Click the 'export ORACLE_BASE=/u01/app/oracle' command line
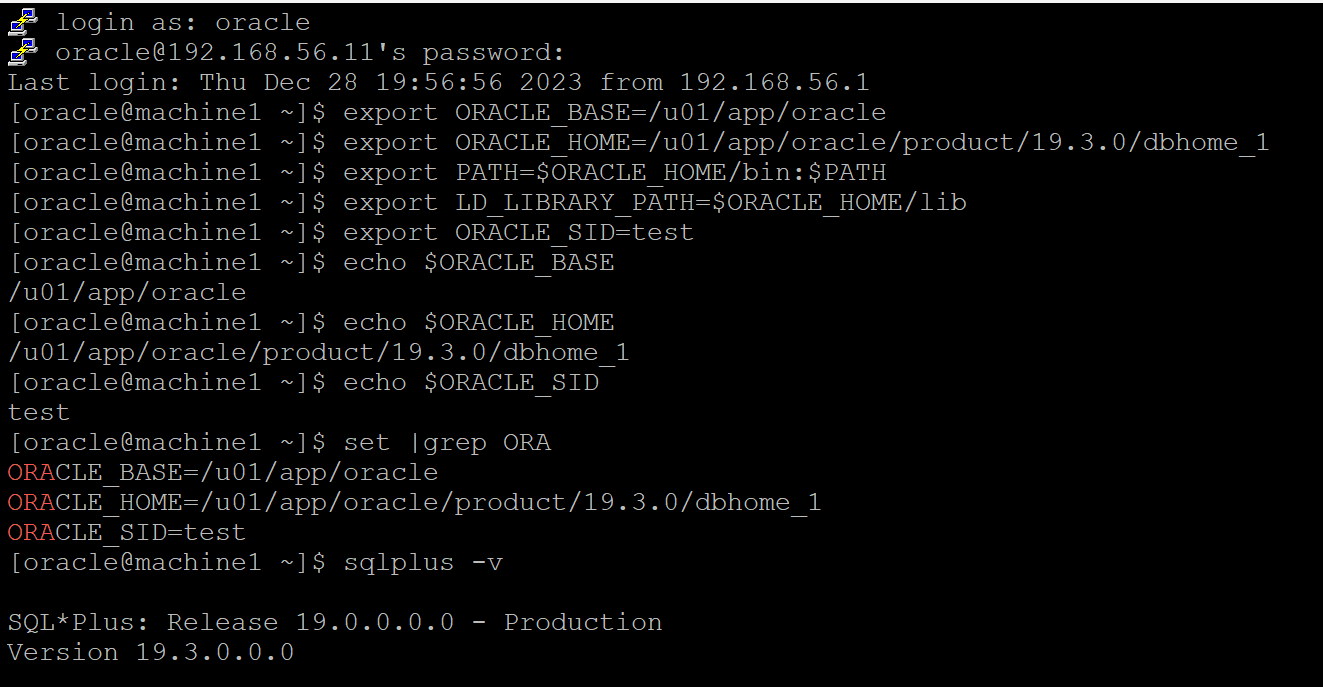The height and width of the screenshot is (687, 1323). [447, 112]
